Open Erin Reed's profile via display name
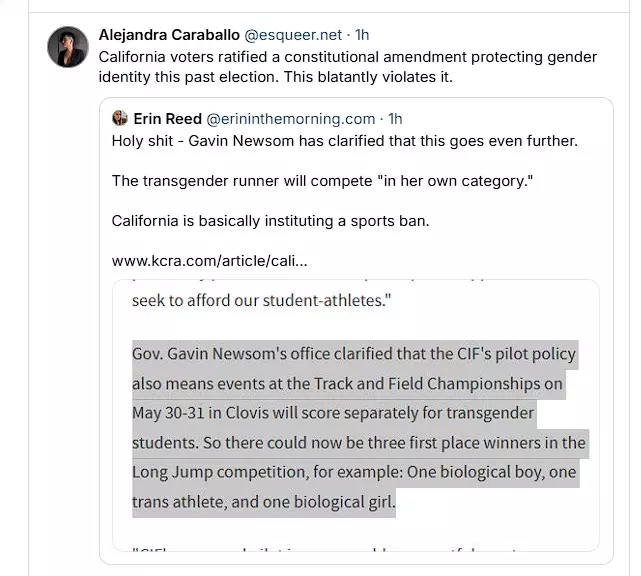The width and height of the screenshot is (641, 576). (168, 118)
